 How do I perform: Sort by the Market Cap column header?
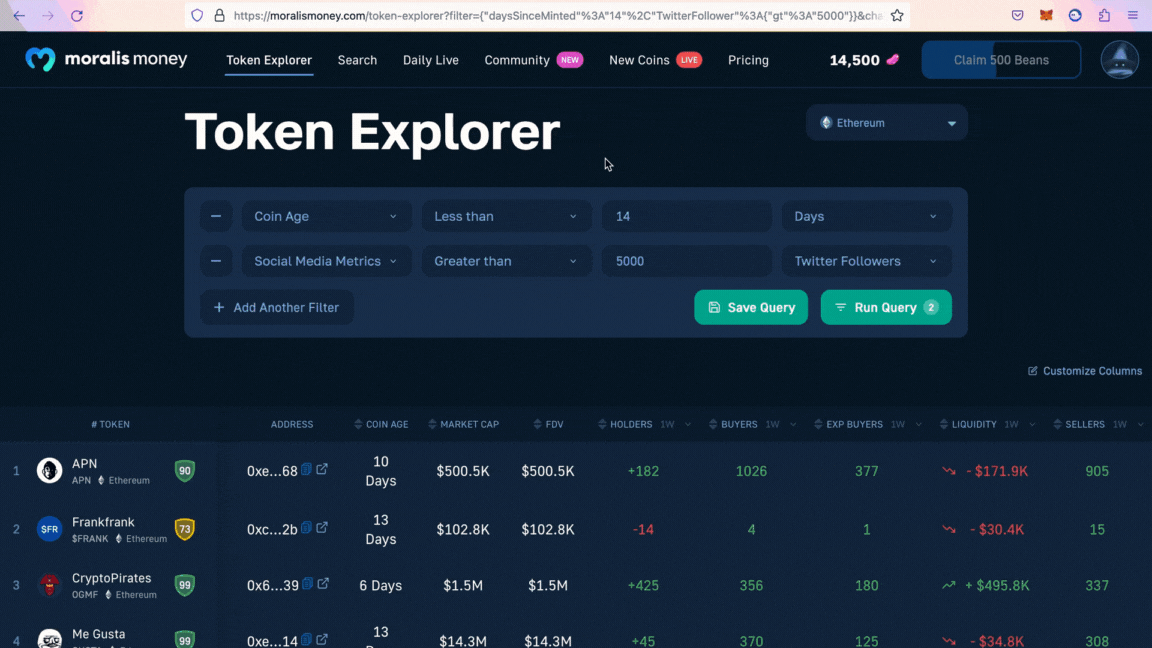tap(463, 424)
